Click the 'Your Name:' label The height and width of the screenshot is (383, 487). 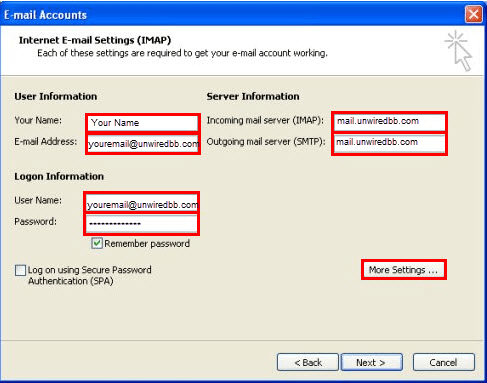point(38,120)
